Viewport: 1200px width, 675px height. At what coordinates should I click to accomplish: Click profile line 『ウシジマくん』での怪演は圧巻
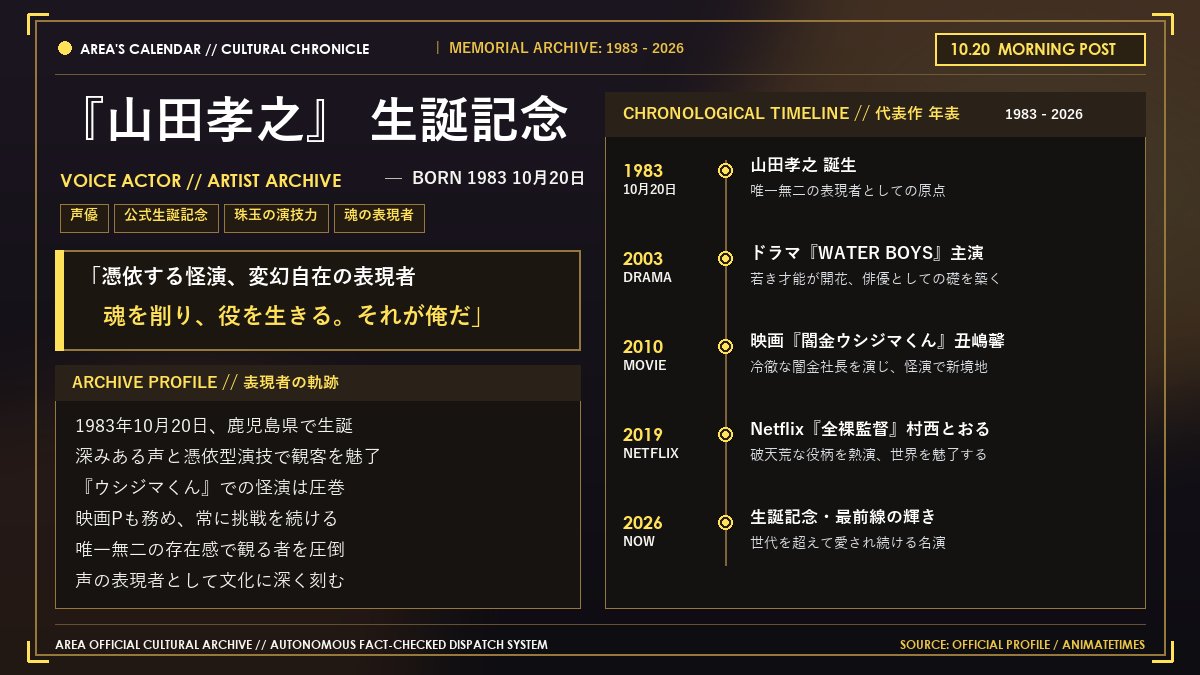(211, 488)
